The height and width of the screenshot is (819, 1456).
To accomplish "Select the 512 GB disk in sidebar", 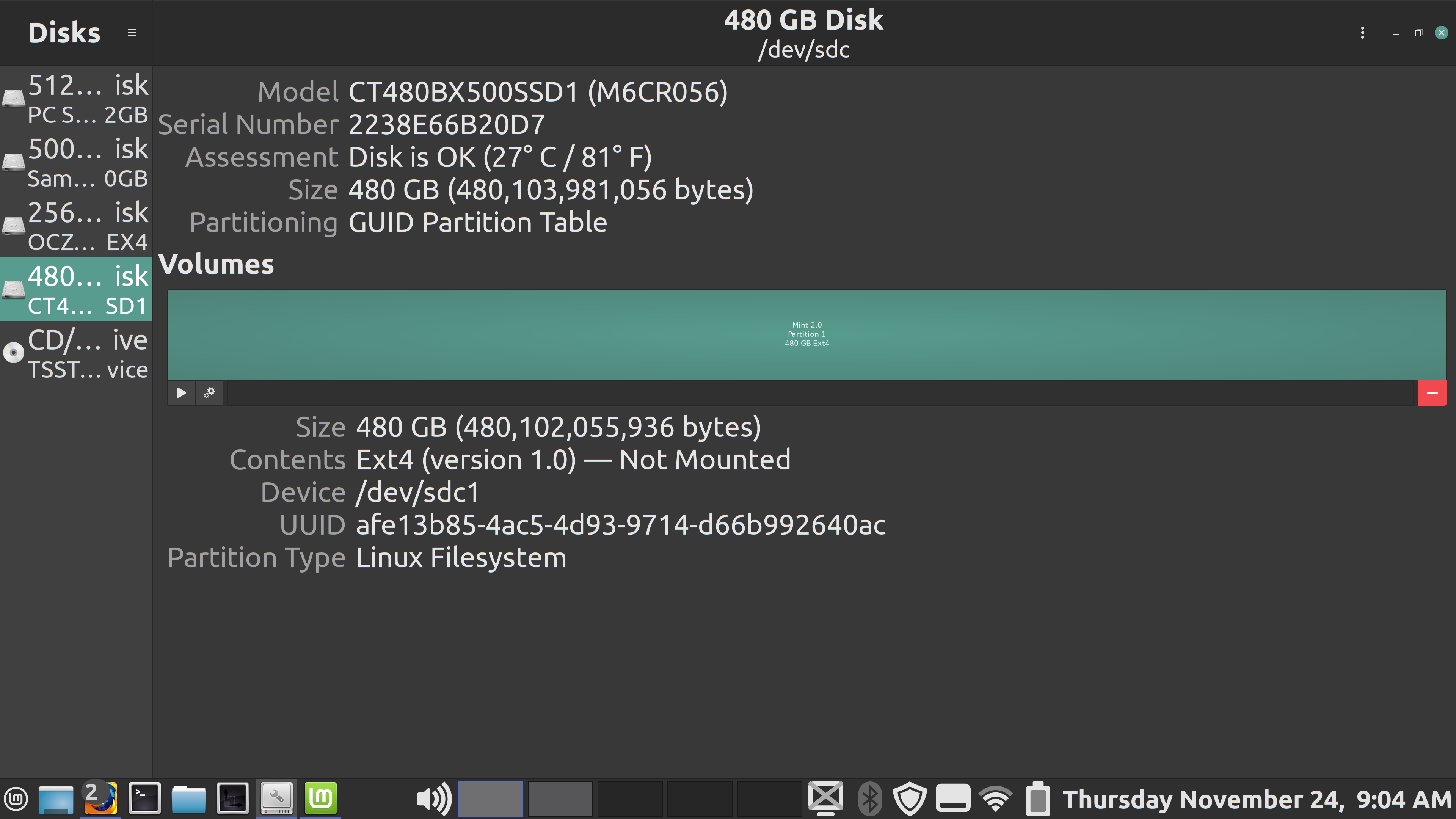I will (76, 99).
